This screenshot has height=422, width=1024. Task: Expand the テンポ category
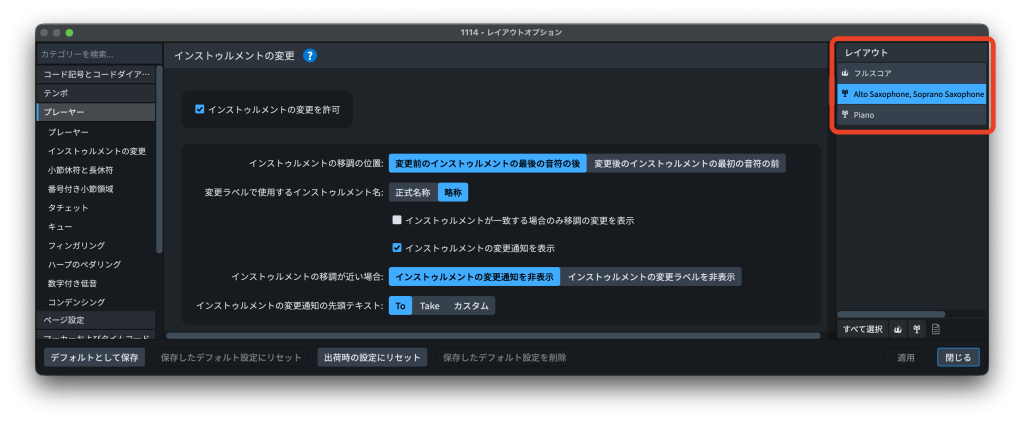coord(55,93)
